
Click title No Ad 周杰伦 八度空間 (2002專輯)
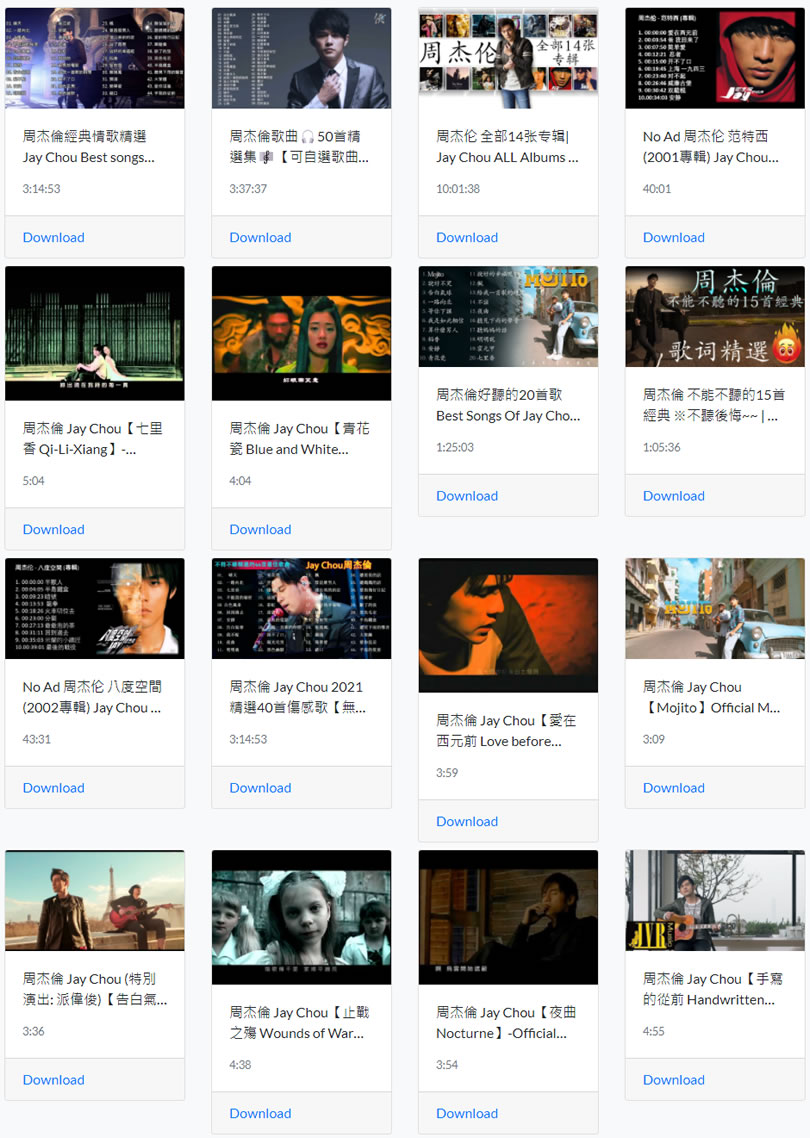click(x=92, y=697)
